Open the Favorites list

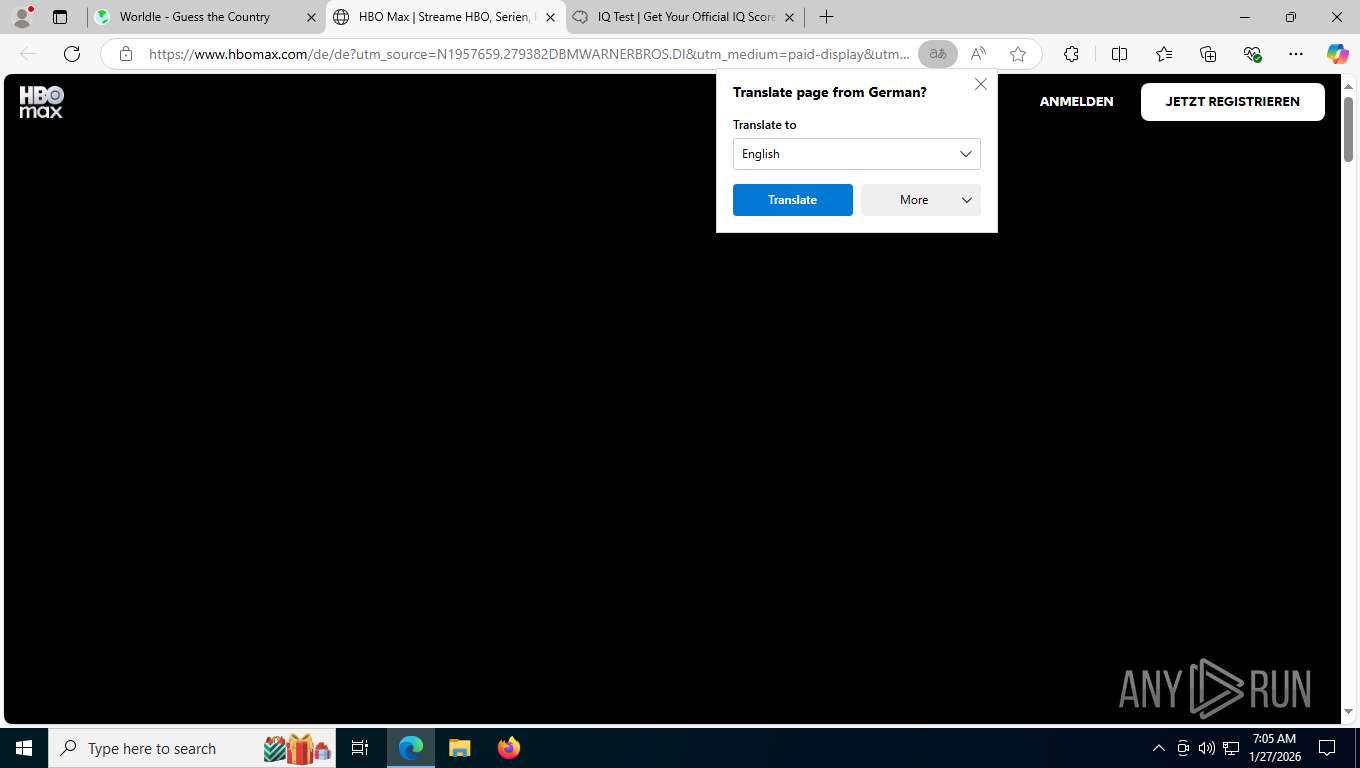1164,54
